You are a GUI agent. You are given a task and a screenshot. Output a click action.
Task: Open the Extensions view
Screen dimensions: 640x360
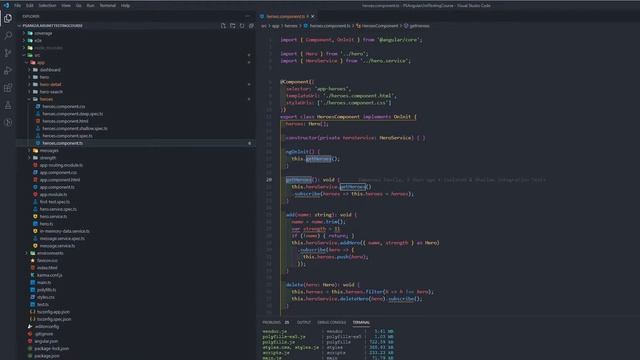point(8,88)
